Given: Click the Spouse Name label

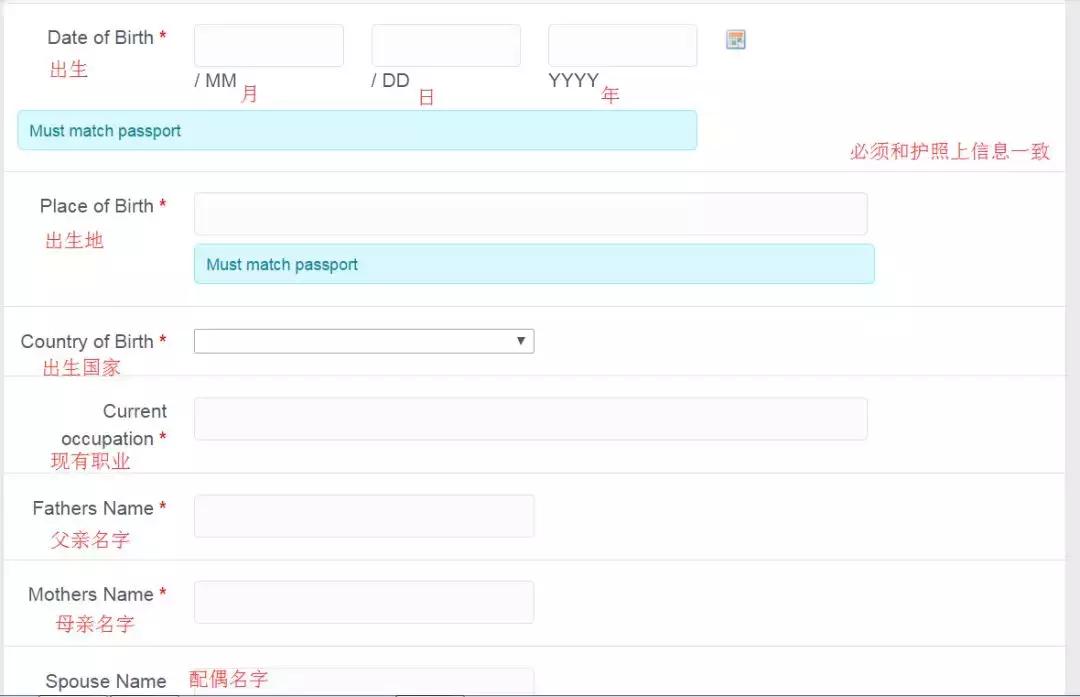Looking at the screenshot, I should [106, 681].
